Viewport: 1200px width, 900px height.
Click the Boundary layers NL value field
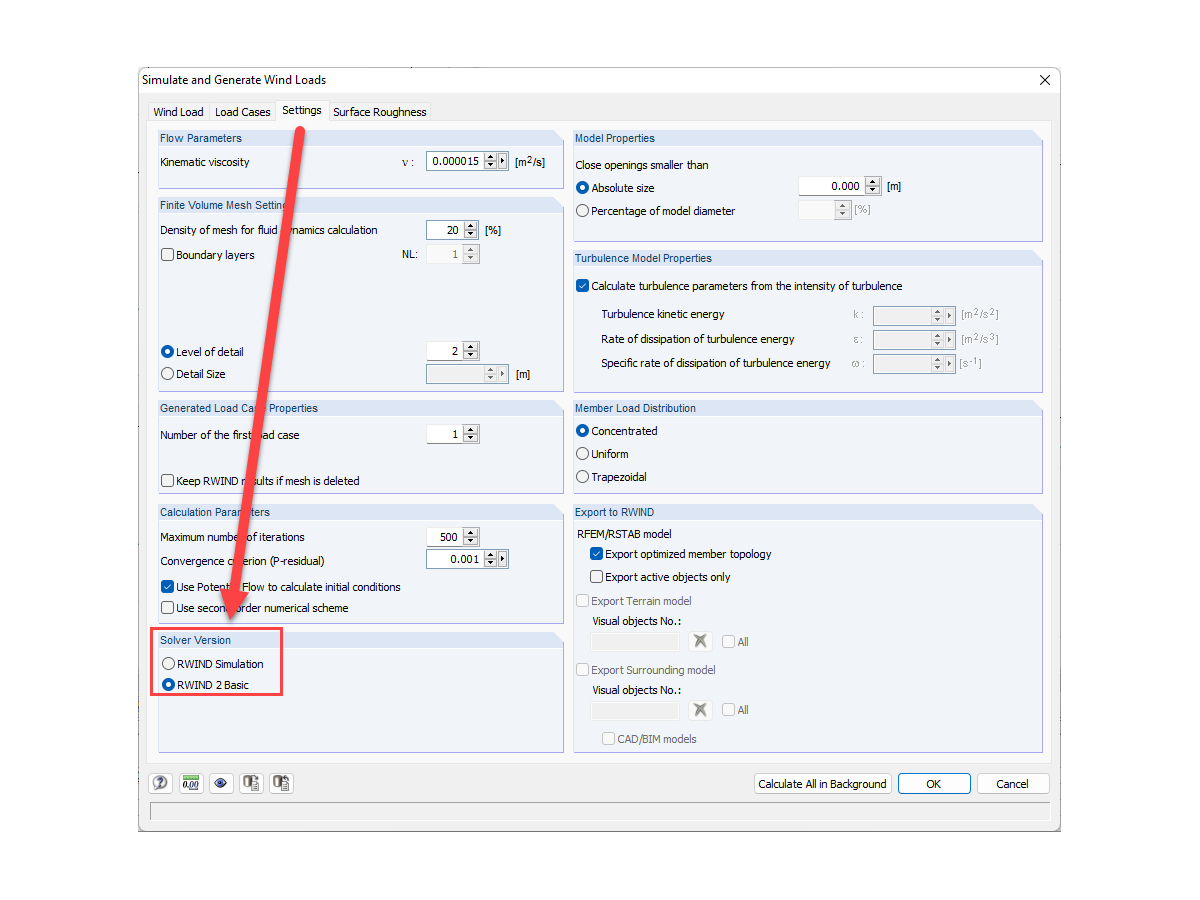(445, 254)
